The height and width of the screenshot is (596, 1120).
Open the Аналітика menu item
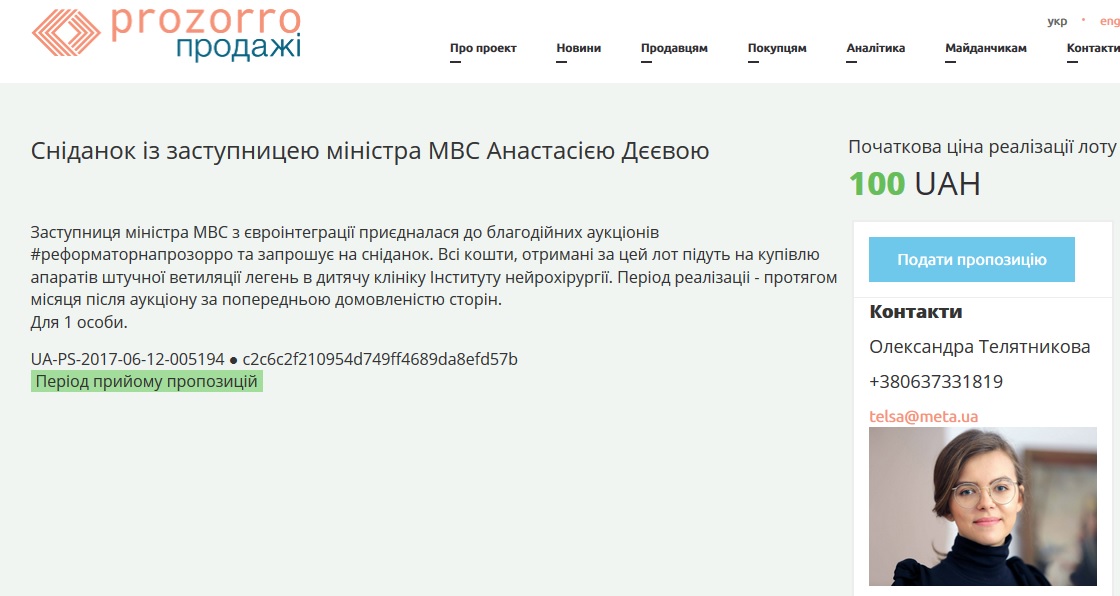876,48
